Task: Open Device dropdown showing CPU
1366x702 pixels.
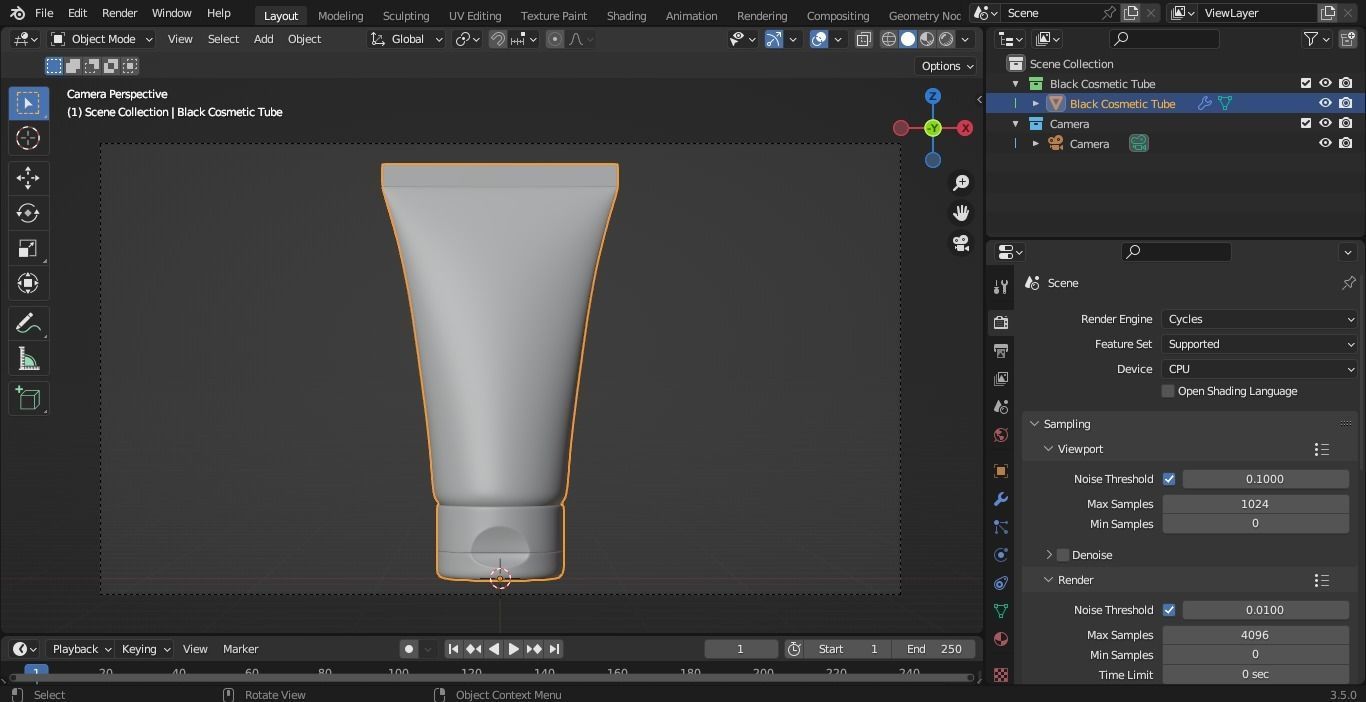Action: point(1260,369)
